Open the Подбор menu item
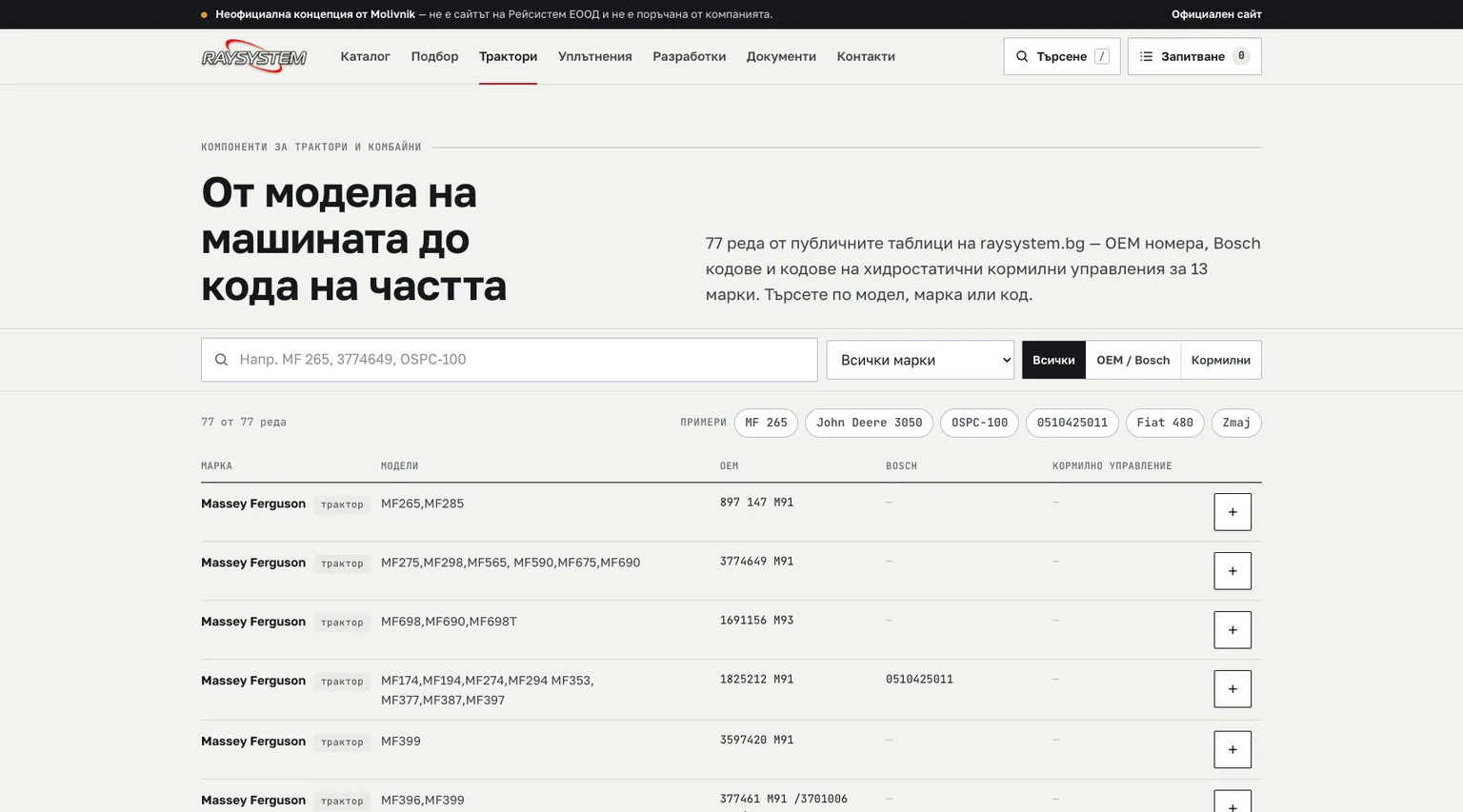This screenshot has height=812, width=1463. 434,56
